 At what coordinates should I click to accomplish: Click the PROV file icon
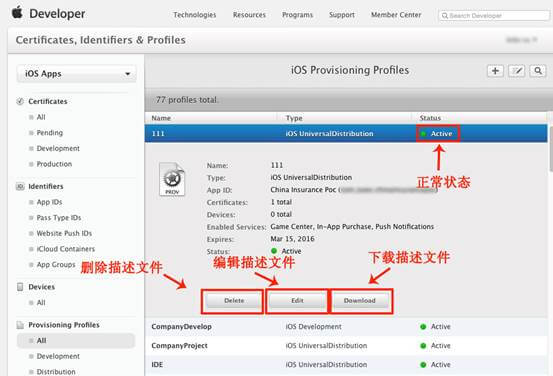(172, 179)
